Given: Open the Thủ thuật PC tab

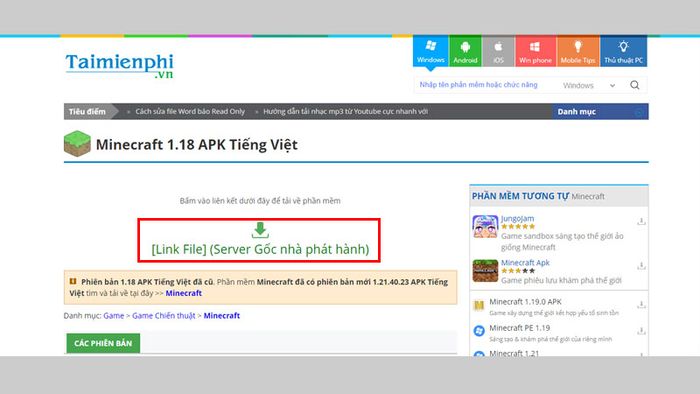Looking at the screenshot, I should tap(623, 51).
